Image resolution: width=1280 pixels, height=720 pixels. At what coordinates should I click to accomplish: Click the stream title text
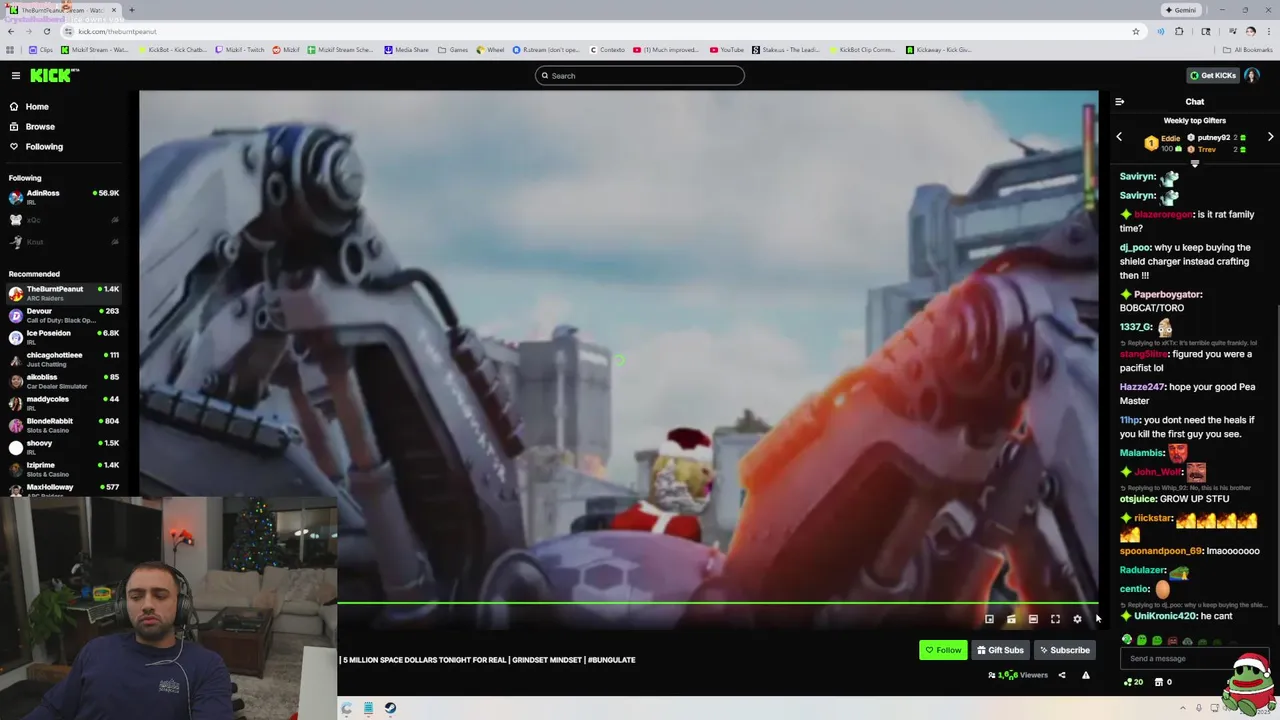[488, 660]
